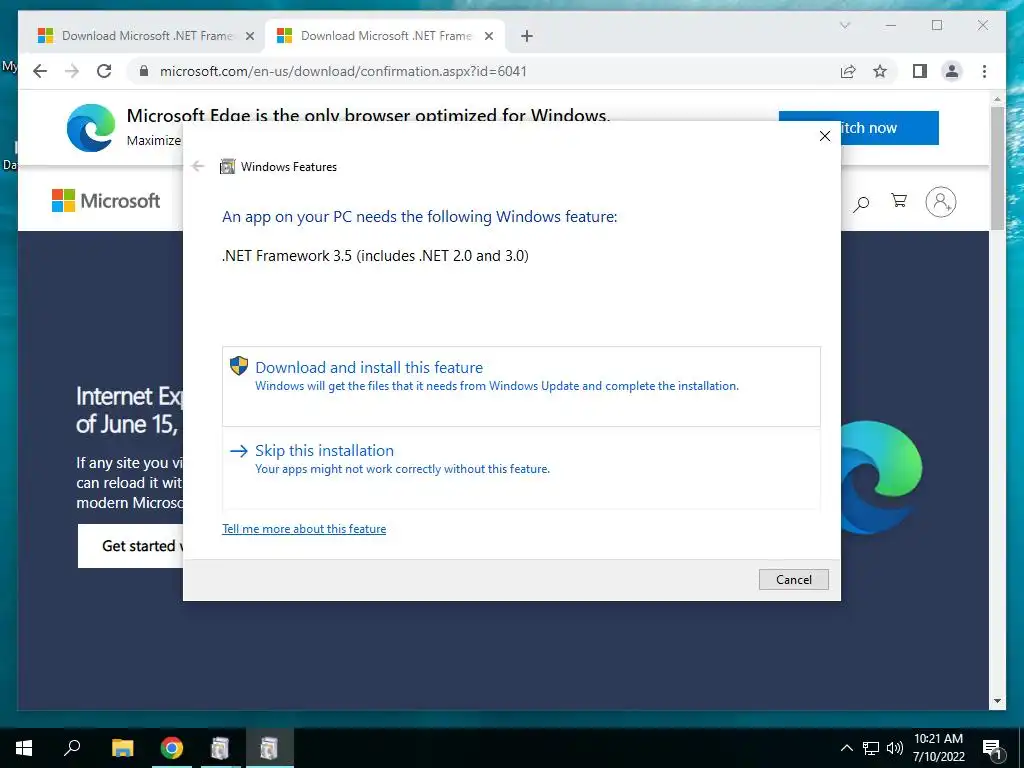This screenshot has height=768, width=1024.
Task: Go forward in Chrome browser
Action: tap(72, 71)
